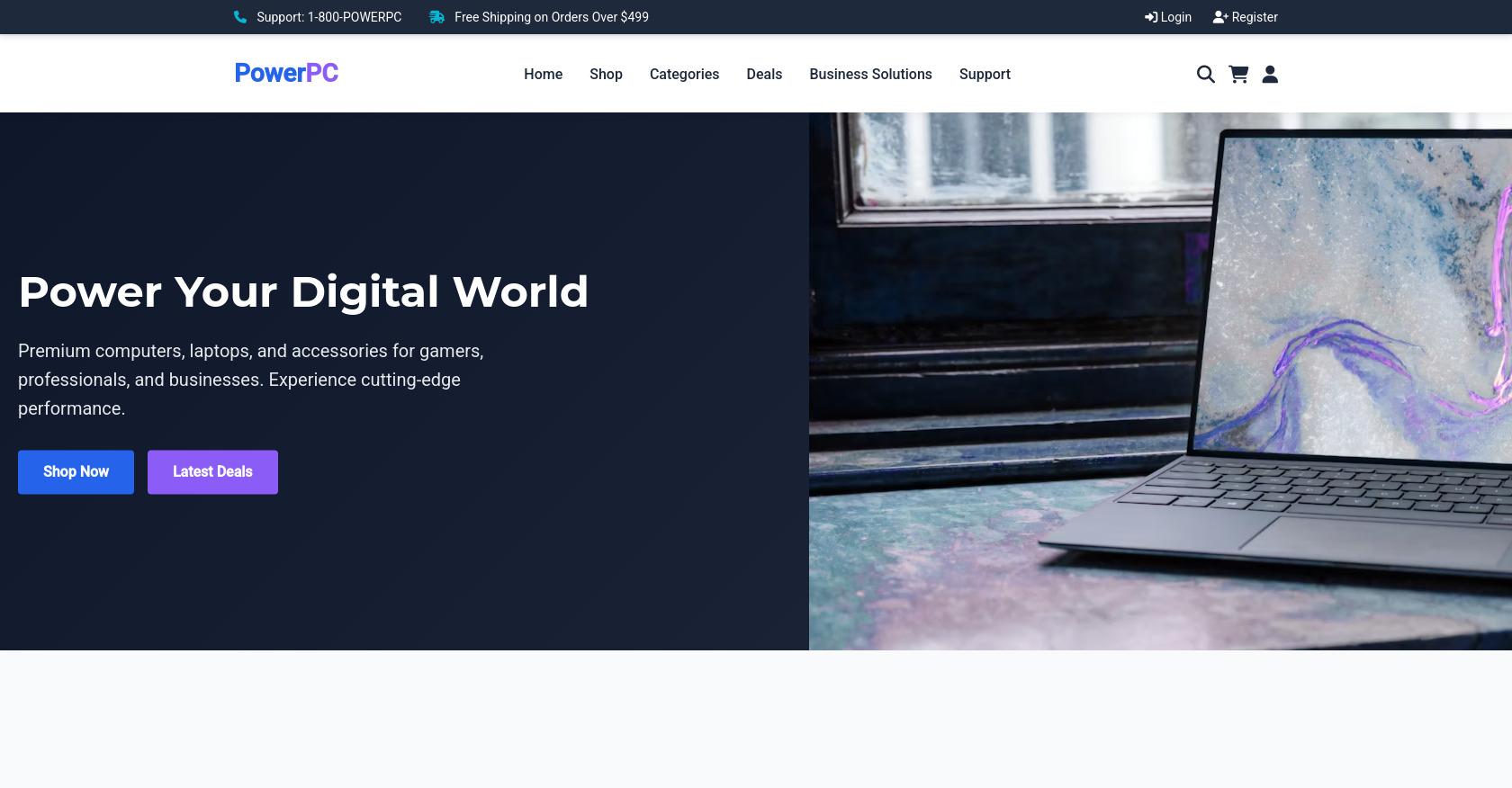Navigate to Business Solutions
1512x788 pixels.
click(x=870, y=75)
